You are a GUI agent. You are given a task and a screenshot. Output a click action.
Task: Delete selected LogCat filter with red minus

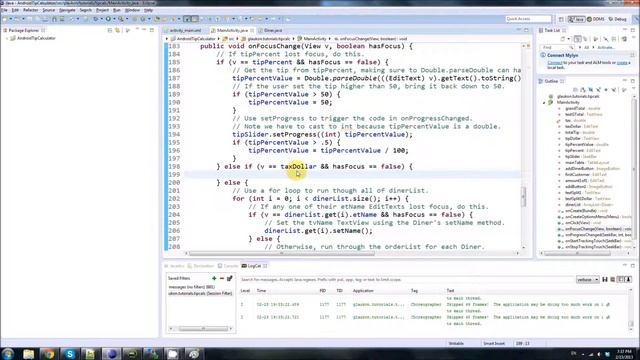222,278
